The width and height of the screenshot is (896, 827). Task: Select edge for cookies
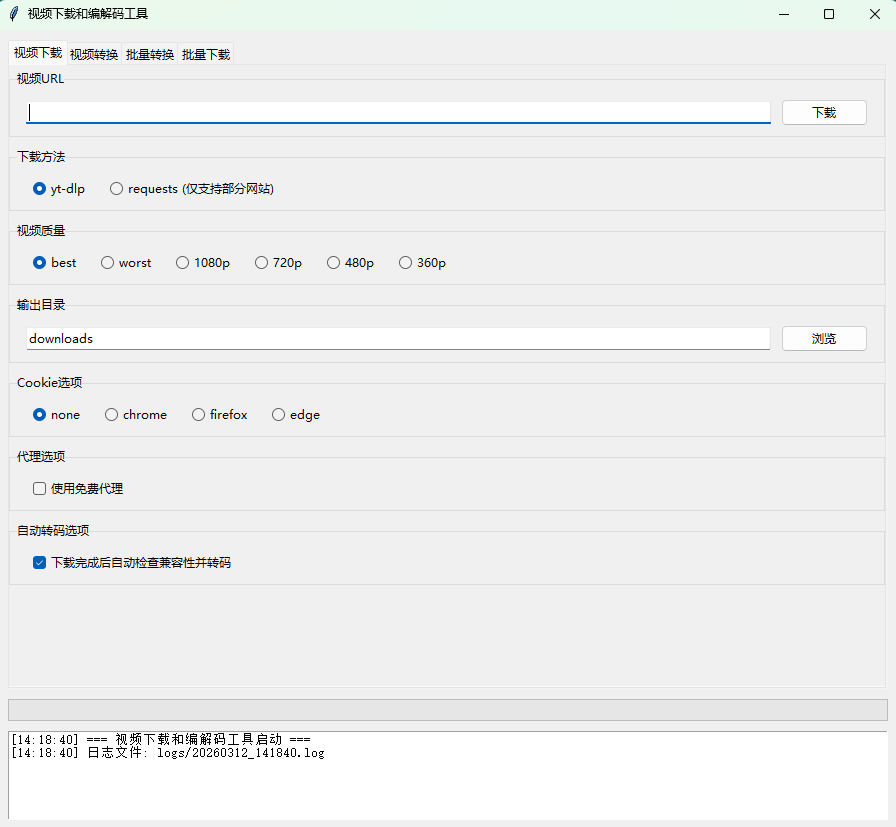click(x=278, y=414)
